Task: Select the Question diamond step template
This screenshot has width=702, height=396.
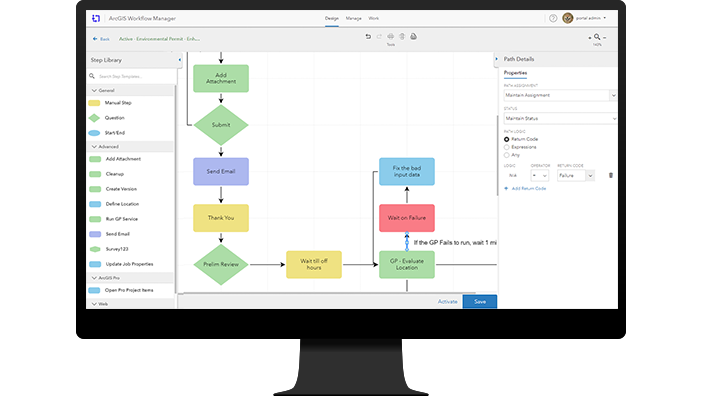Action: tap(94, 118)
